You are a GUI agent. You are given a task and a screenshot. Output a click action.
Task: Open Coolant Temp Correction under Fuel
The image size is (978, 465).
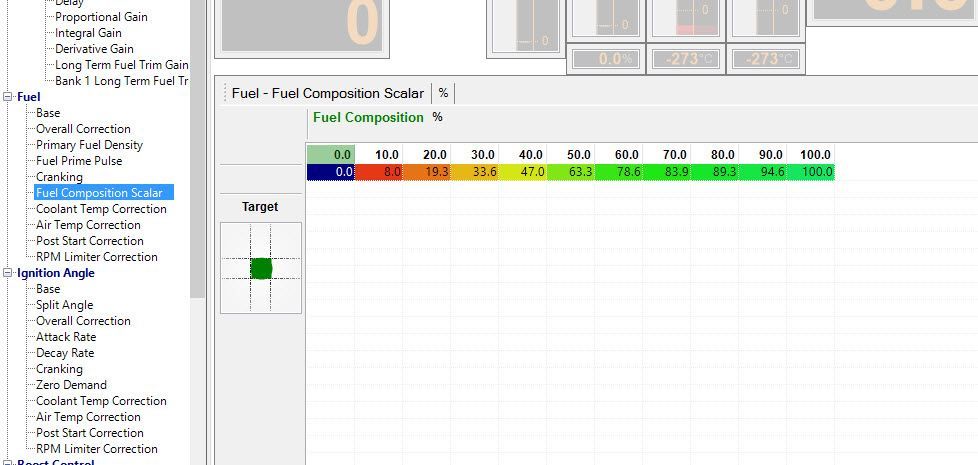(101, 209)
